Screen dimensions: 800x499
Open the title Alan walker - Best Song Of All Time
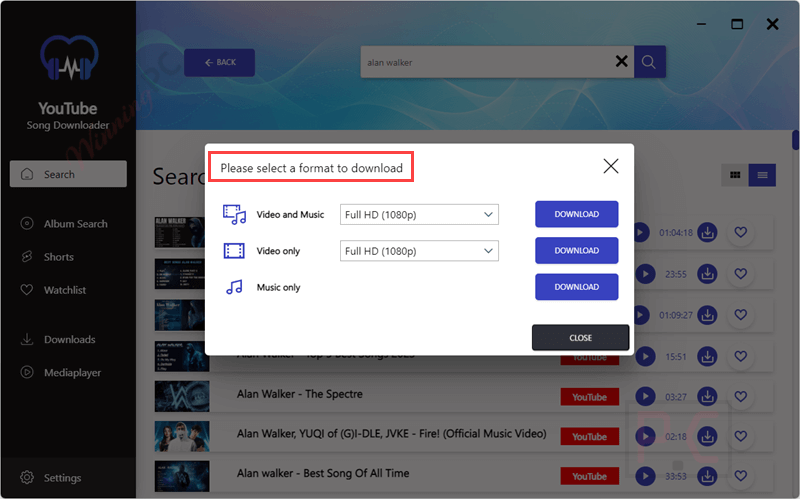pos(323,473)
